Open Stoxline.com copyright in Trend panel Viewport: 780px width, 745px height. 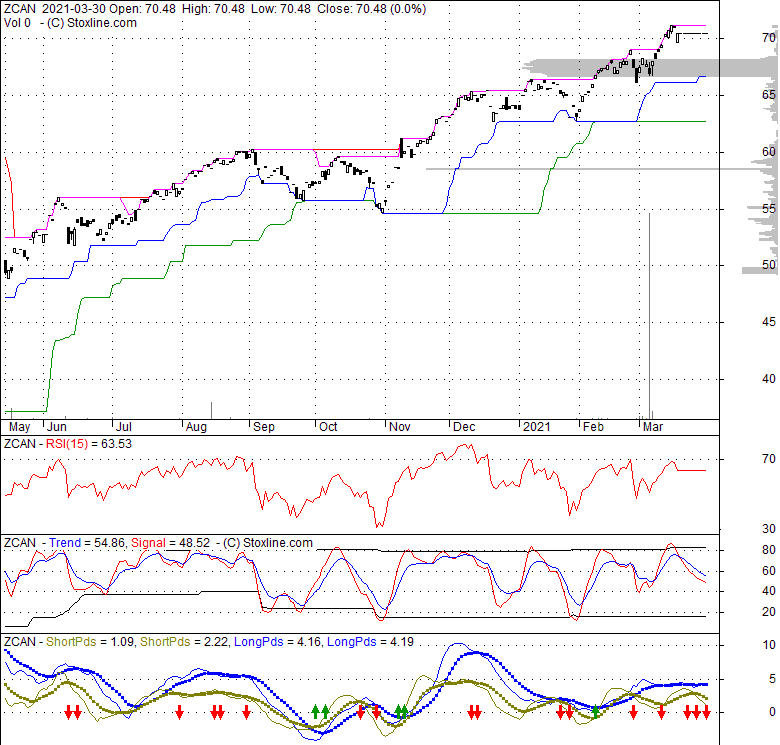pyautogui.click(x=268, y=543)
